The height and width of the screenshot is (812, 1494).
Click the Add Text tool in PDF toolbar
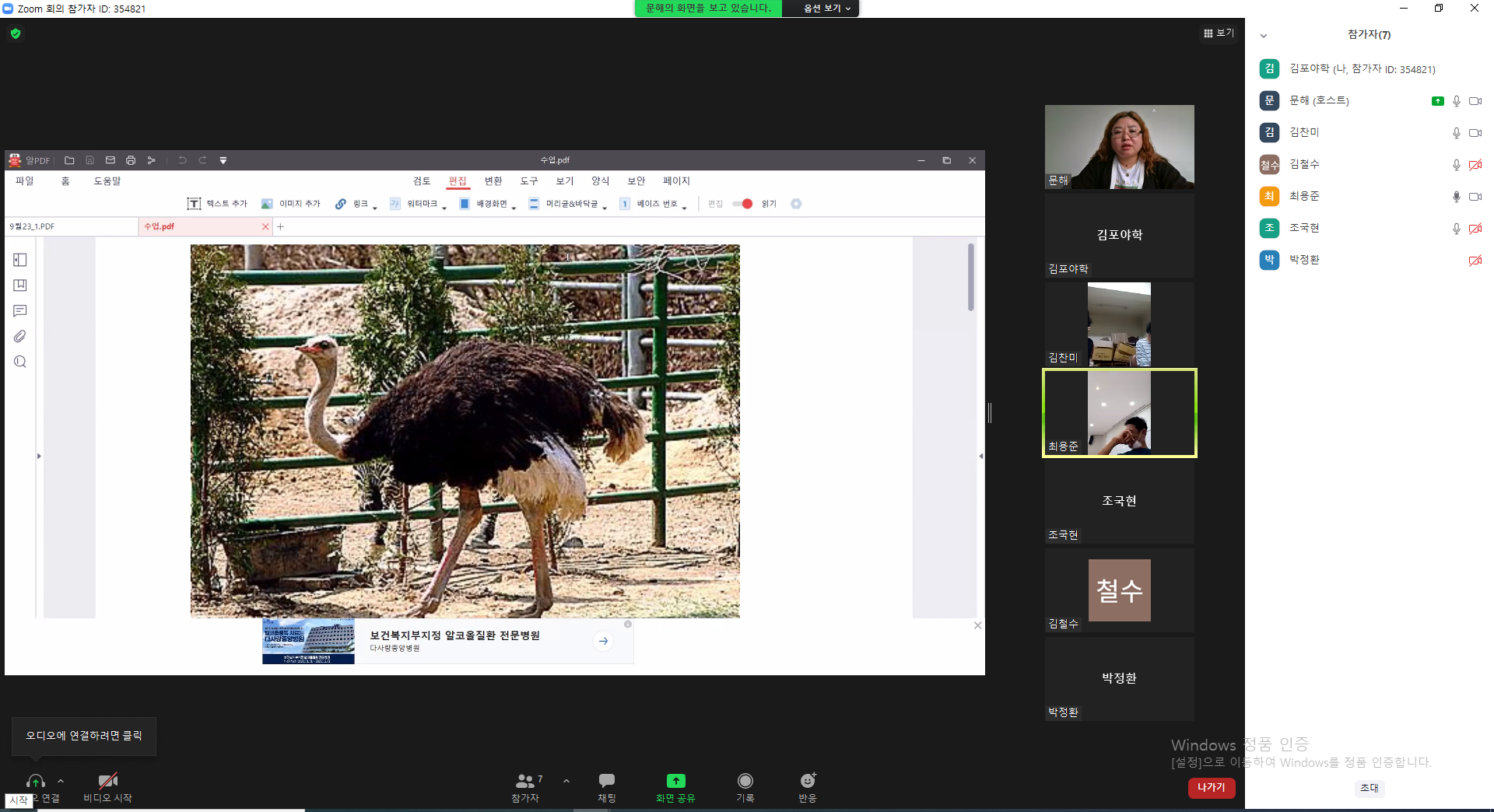click(217, 204)
